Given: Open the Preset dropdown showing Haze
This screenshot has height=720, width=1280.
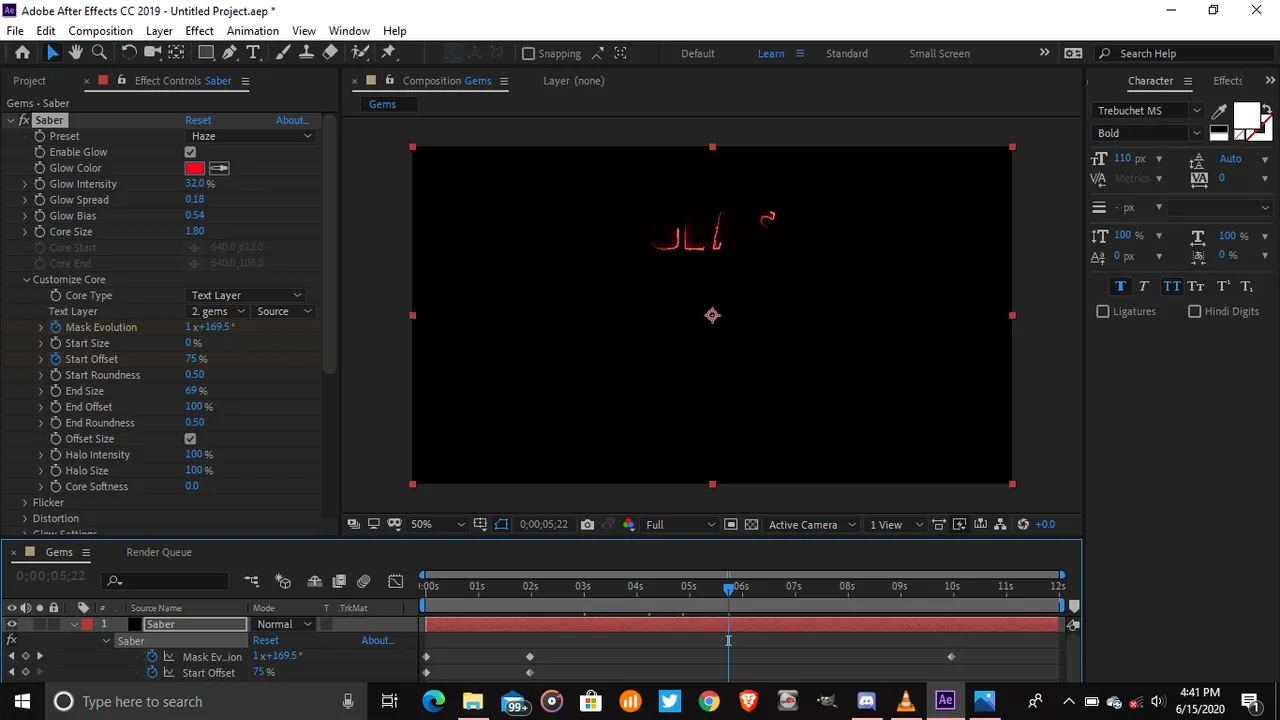Looking at the screenshot, I should coord(251,136).
